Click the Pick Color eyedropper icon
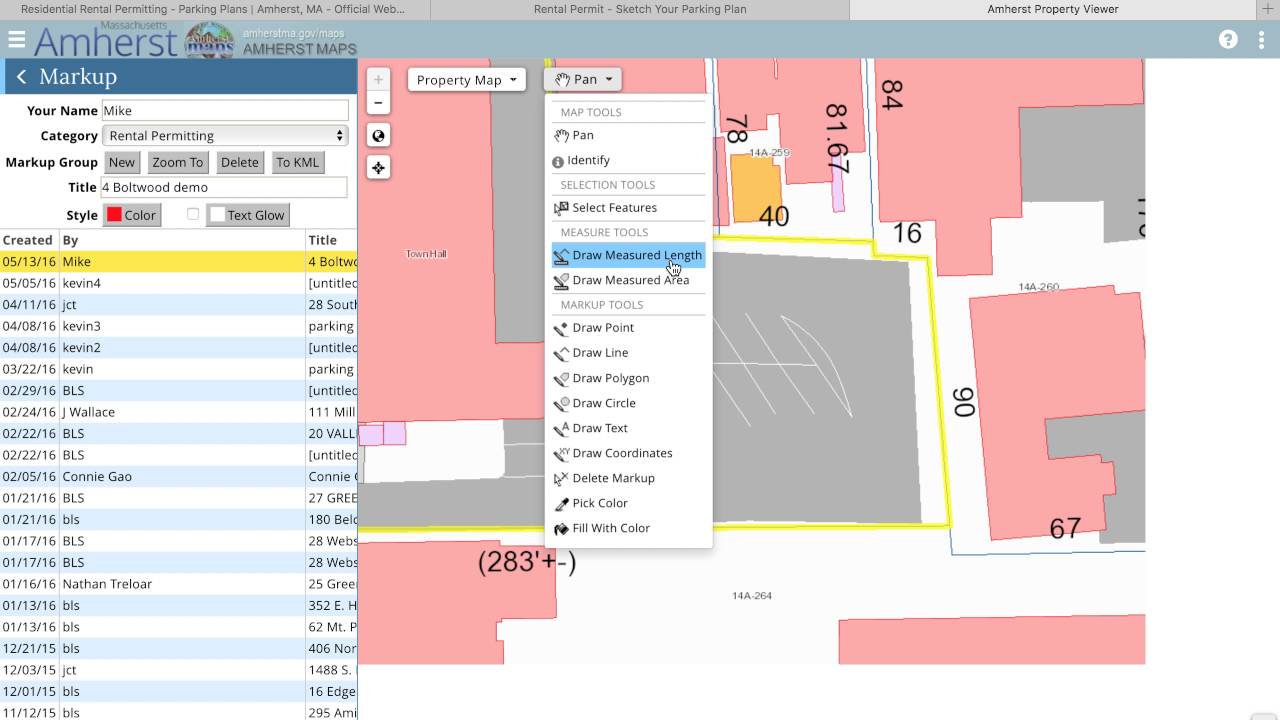This screenshot has height=720, width=1280. tap(561, 503)
